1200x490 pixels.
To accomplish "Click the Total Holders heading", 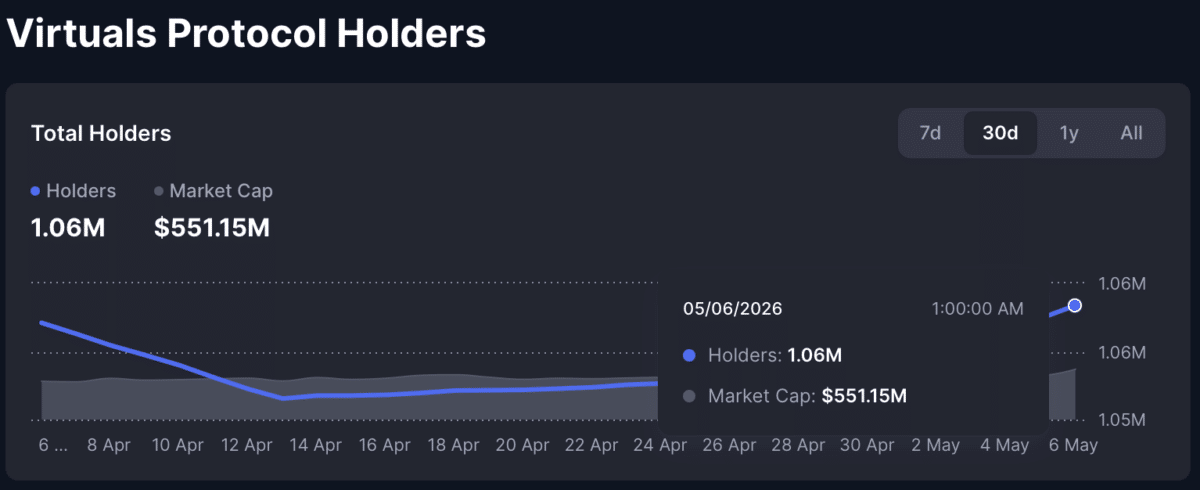I will pyautogui.click(x=101, y=133).
